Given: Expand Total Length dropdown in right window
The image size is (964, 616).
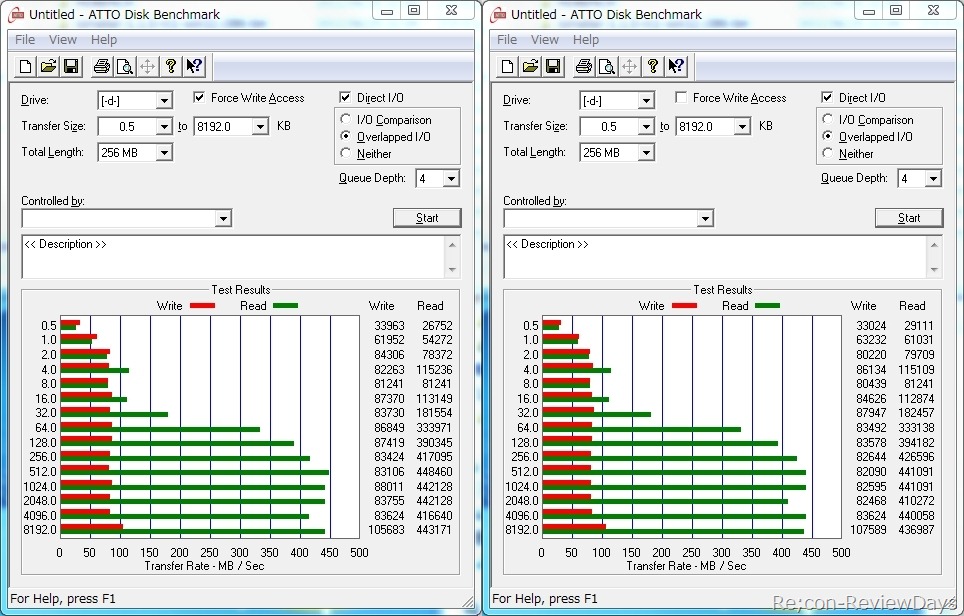Looking at the screenshot, I should tap(646, 153).
